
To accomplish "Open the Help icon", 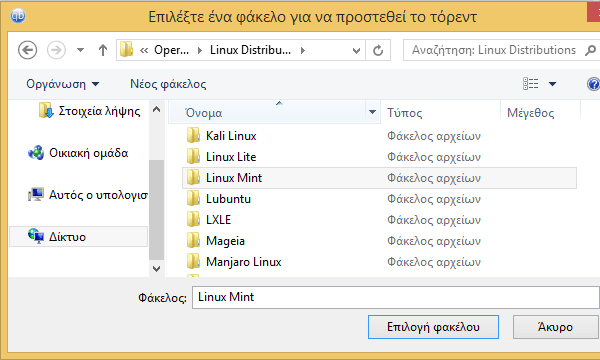I will (593, 84).
